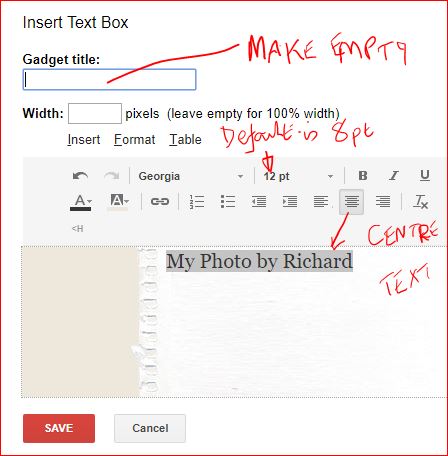
Task: Clear formatting with Tx icon
Action: (421, 201)
